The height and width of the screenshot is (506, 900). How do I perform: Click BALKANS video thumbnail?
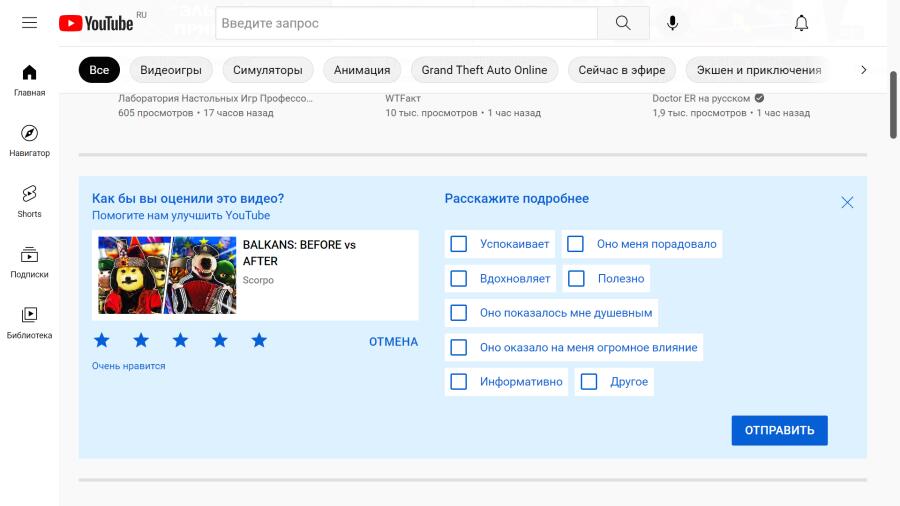[x=167, y=275]
